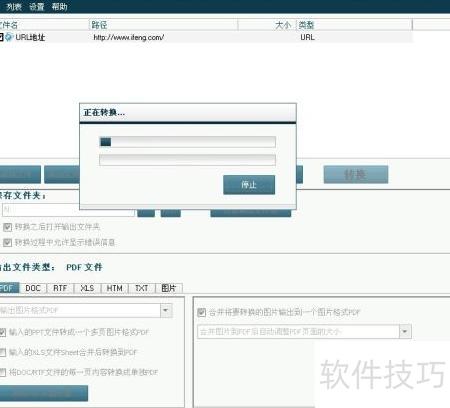Click the URL globe icon in file row

coord(9,37)
